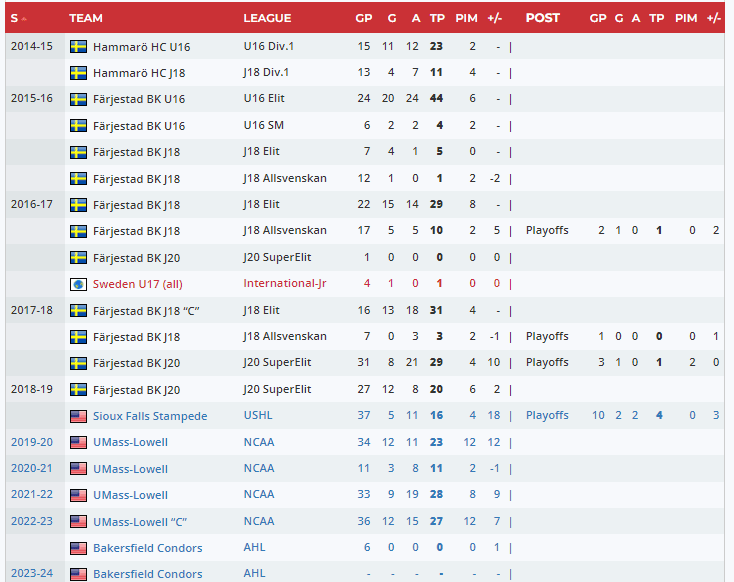This screenshot has width=734, height=582.
Task: Click the globe icon beside Sweden U17 (all)
Action: click(x=78, y=284)
